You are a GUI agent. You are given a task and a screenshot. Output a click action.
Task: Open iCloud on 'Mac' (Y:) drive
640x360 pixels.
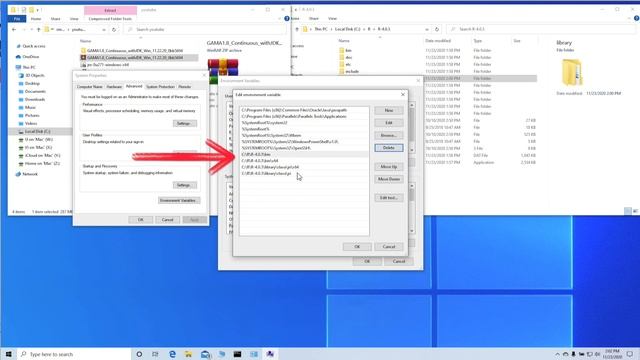pos(42,155)
